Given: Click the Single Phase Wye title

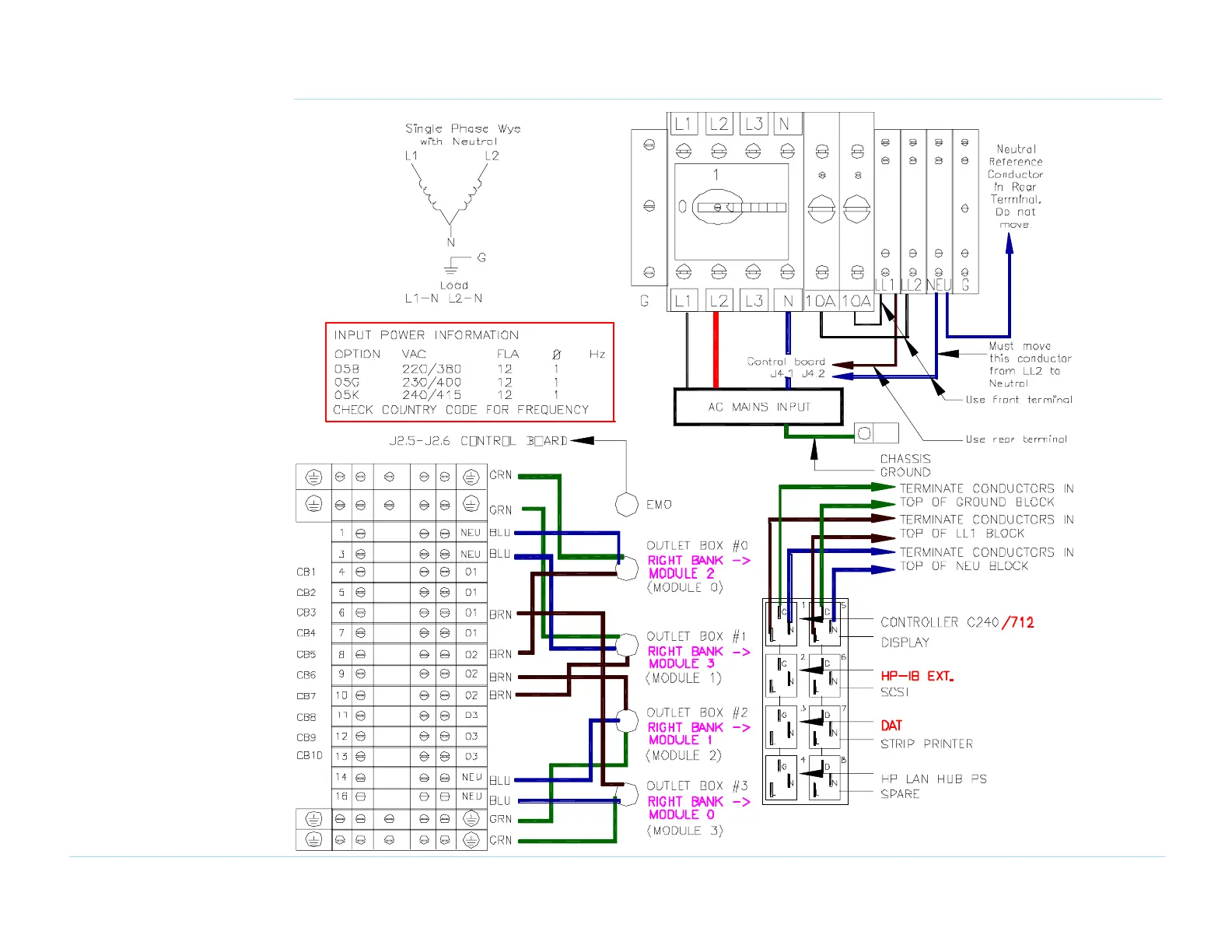Looking at the screenshot, I should pyautogui.click(x=463, y=135).
